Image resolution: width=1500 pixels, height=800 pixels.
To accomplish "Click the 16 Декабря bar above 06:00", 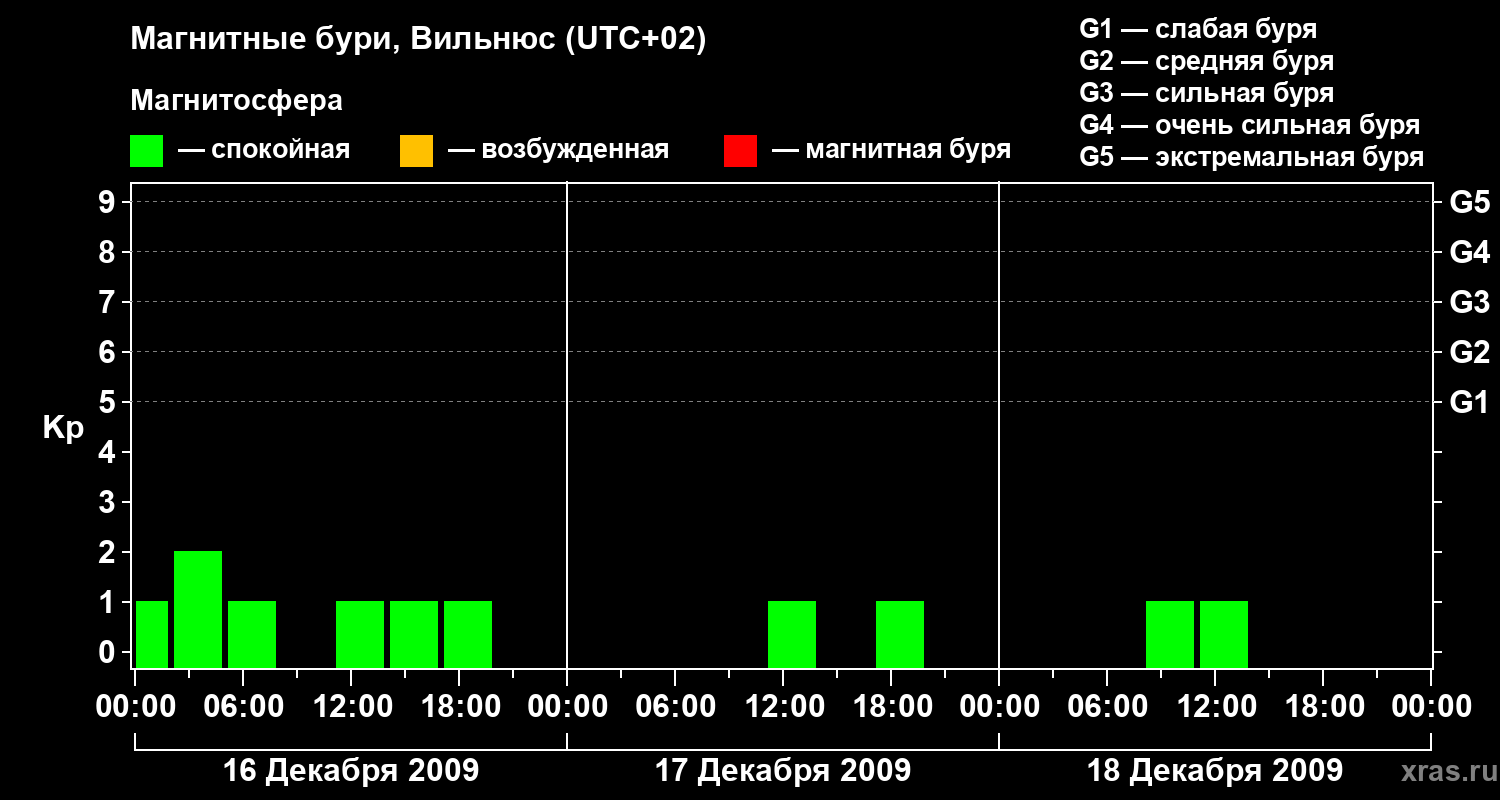I will point(252,634).
